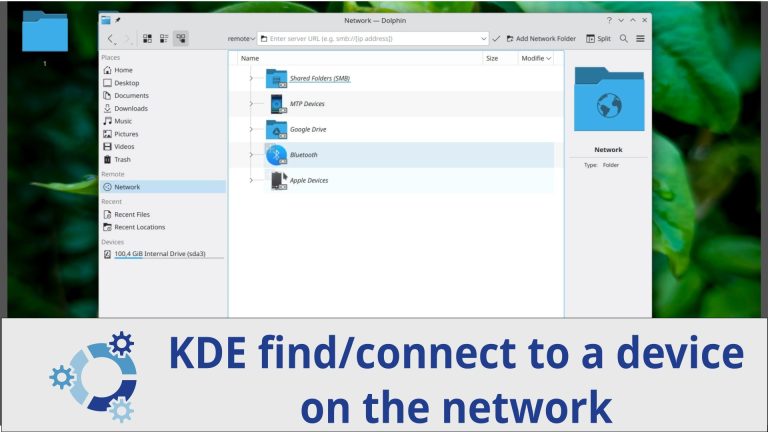The height and width of the screenshot is (432, 768).
Task: Click Shared Folders (SMB) folder icon
Action: tap(276, 78)
